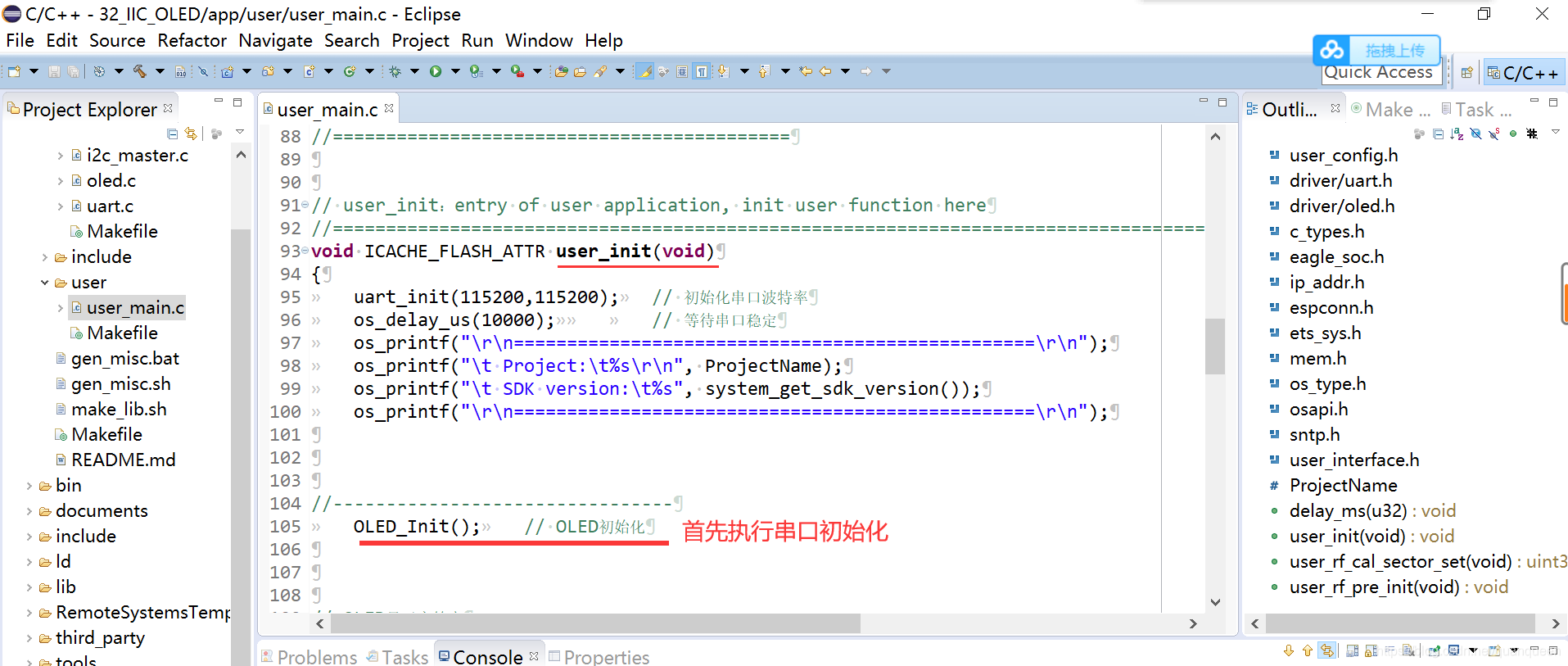Expand the documents folder
The width and height of the screenshot is (1568, 666).
29,510
